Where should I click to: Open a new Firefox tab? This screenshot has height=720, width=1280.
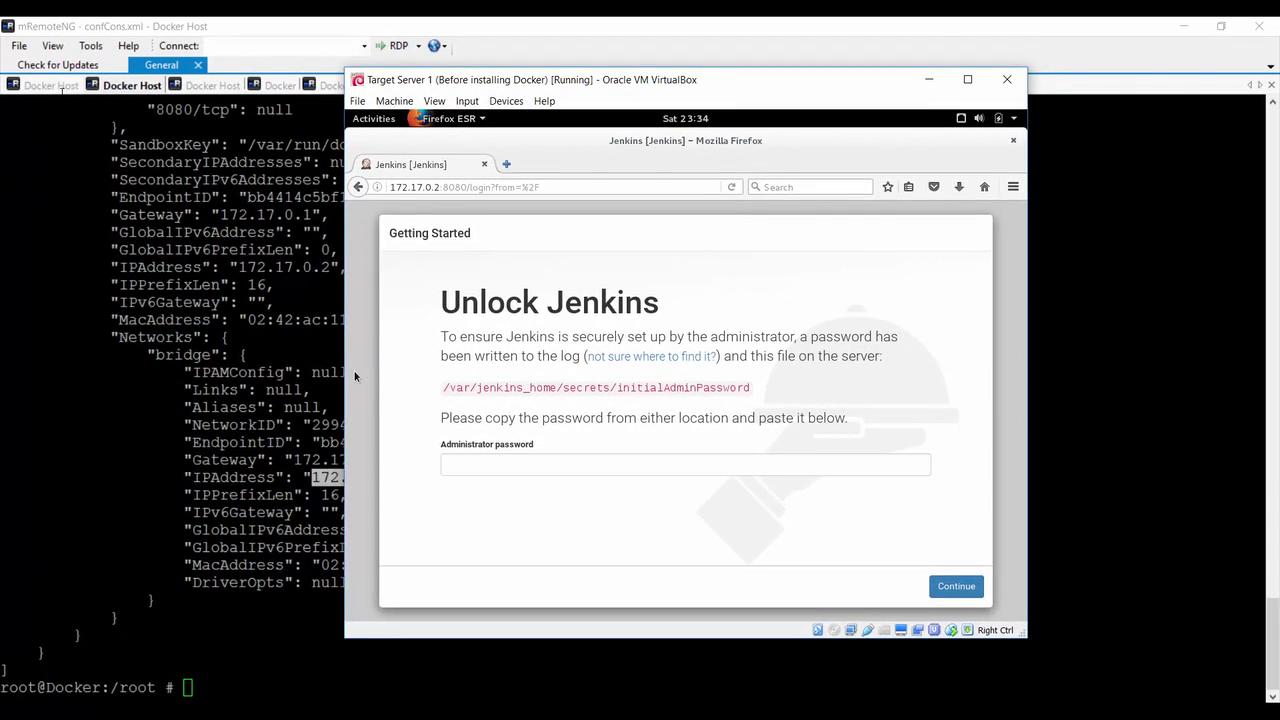(506, 164)
